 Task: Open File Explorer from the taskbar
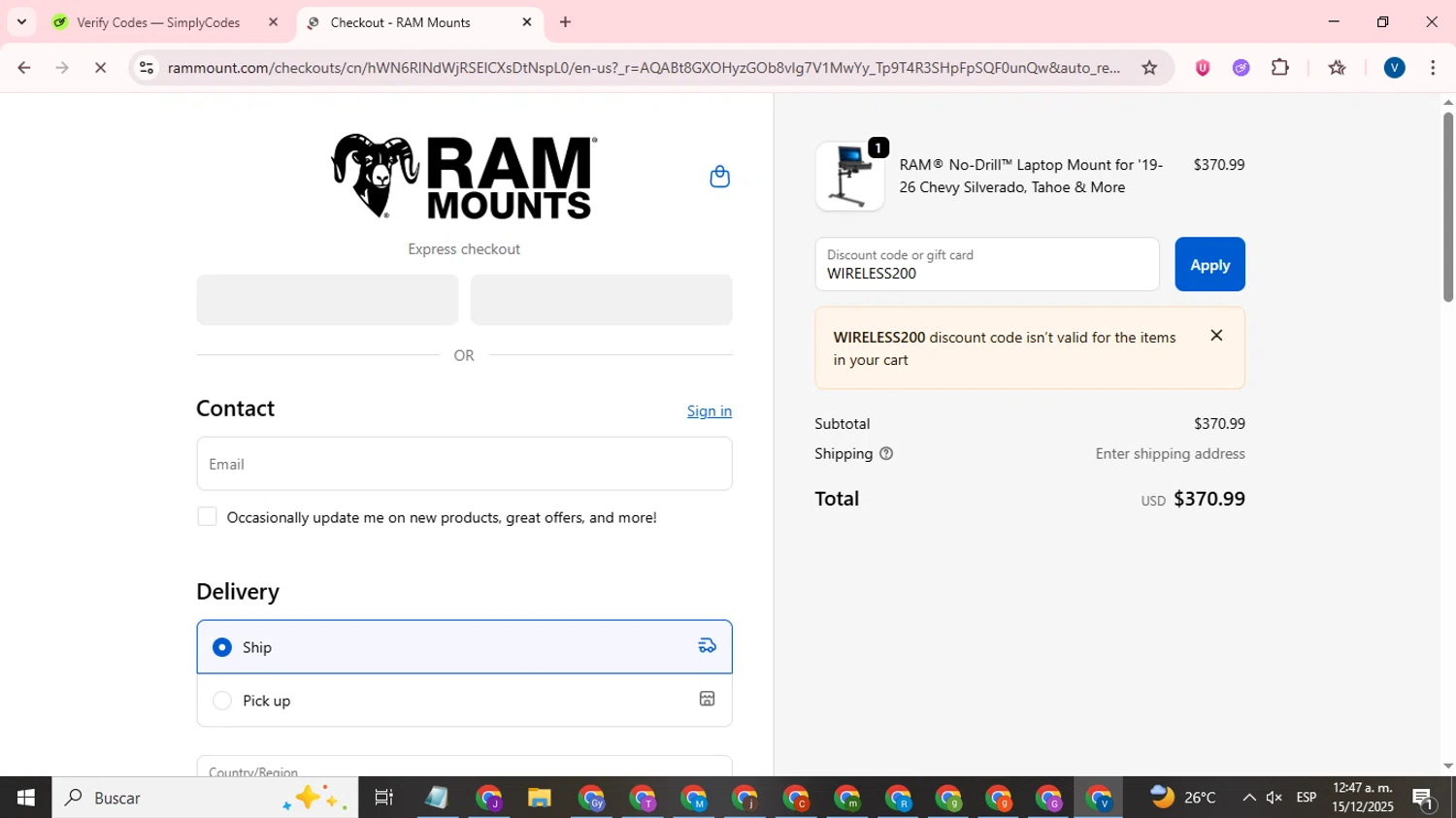539,798
